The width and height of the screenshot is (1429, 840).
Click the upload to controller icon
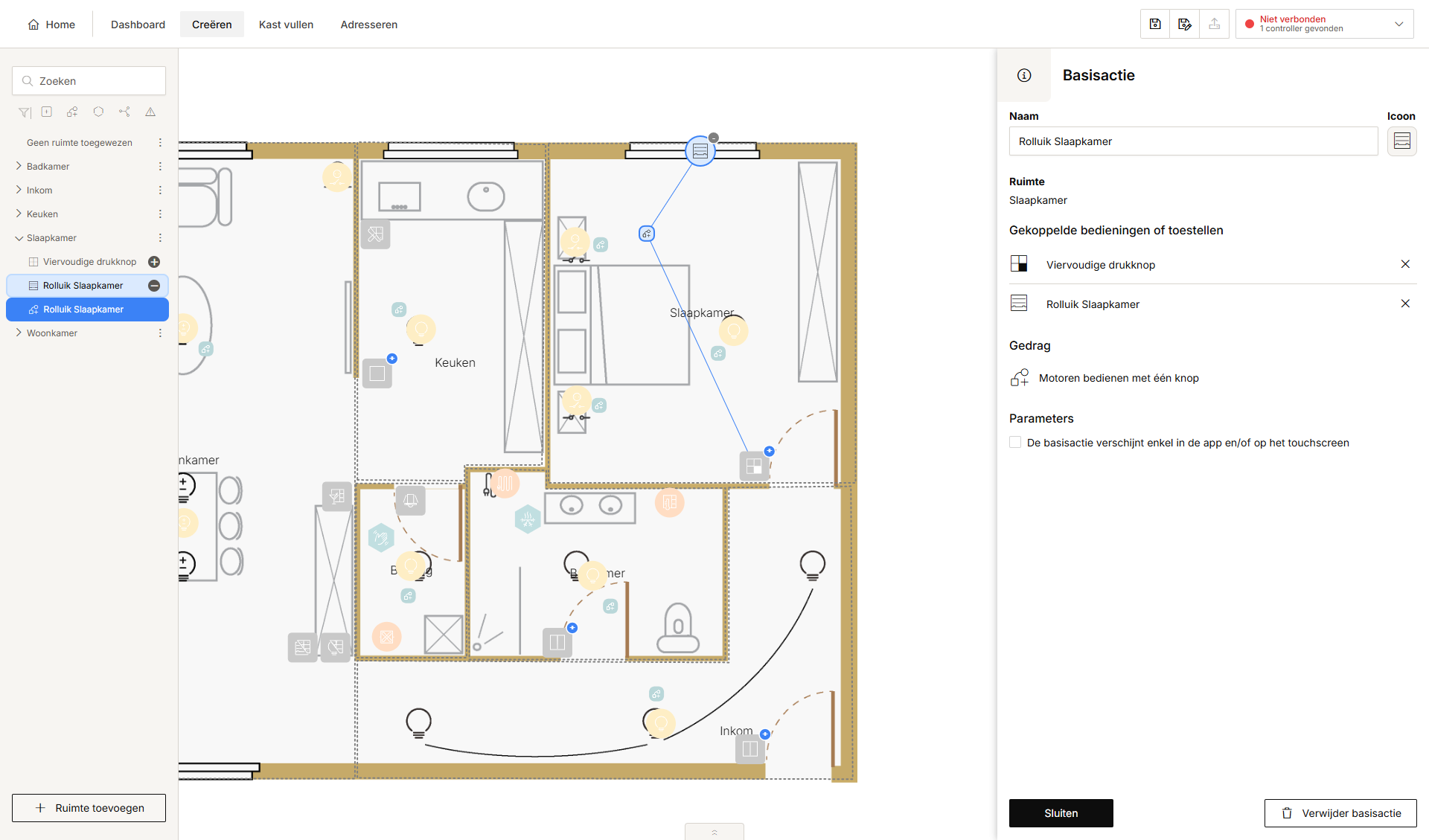pyautogui.click(x=1215, y=24)
